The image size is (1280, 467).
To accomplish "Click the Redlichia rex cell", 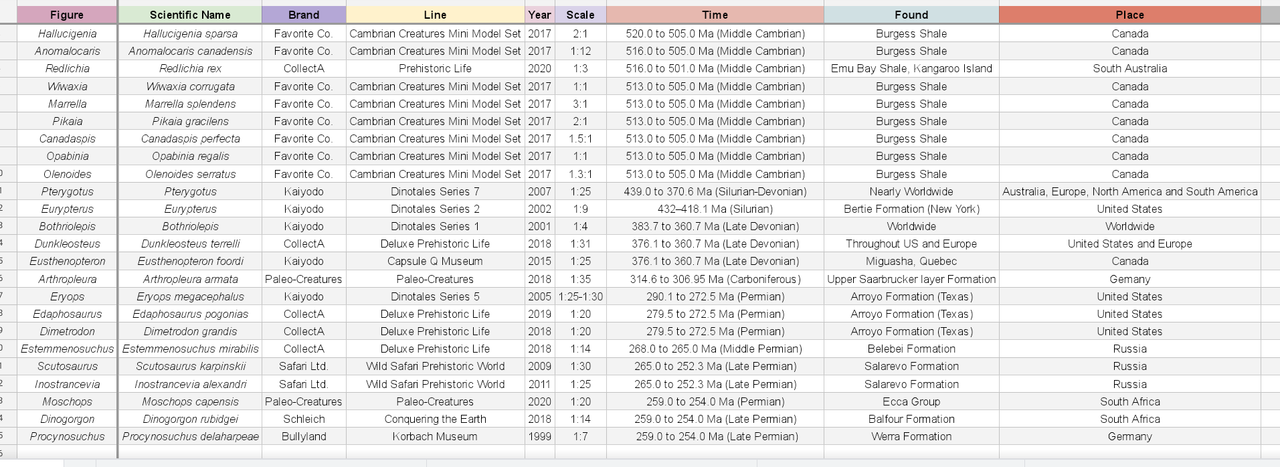I will (x=190, y=69).
